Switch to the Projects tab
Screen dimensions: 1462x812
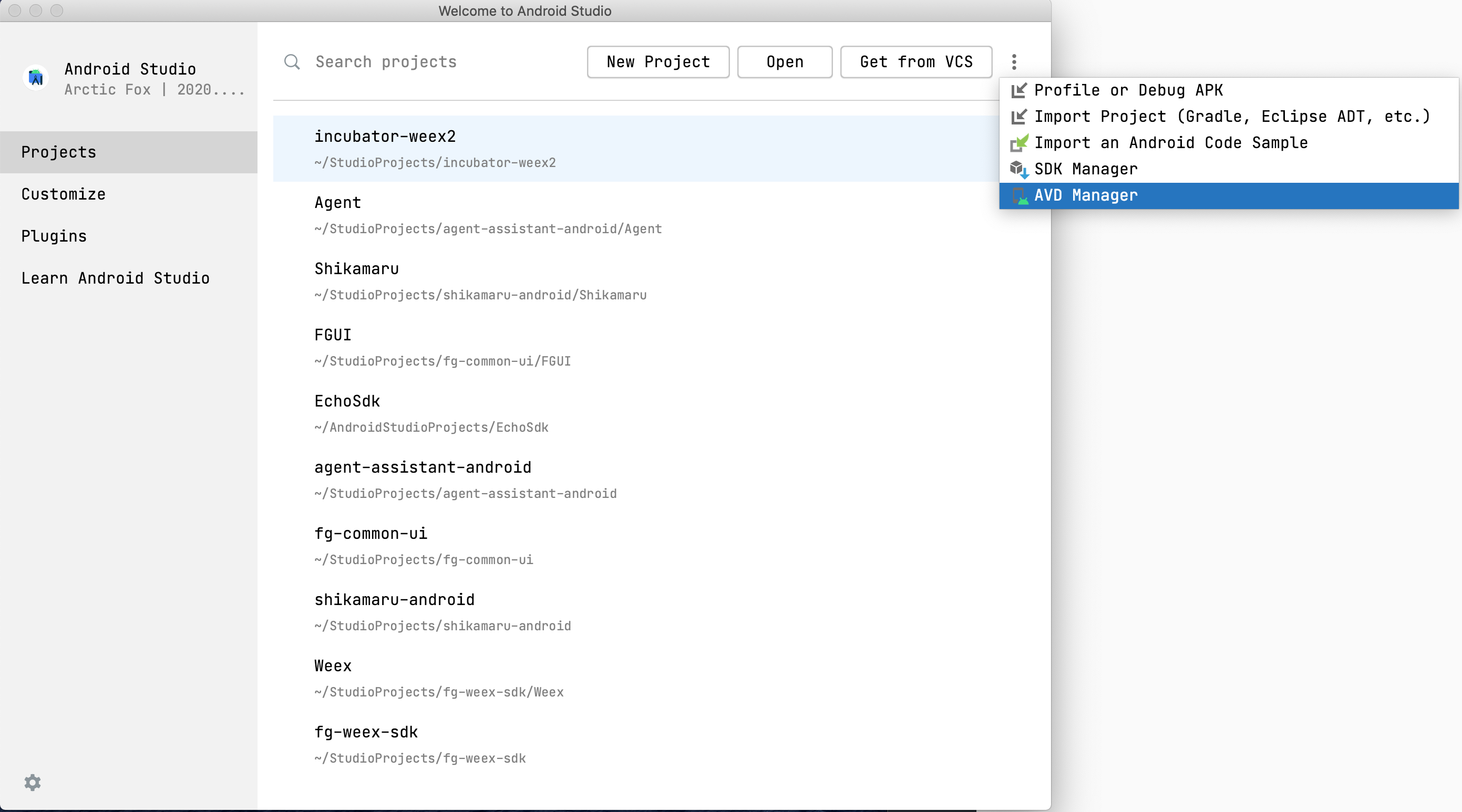coord(129,152)
